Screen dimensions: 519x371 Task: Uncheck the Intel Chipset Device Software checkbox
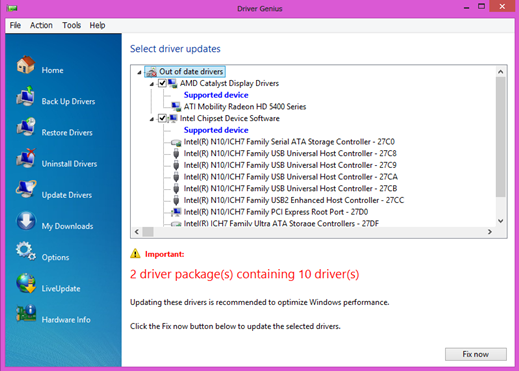(162, 118)
